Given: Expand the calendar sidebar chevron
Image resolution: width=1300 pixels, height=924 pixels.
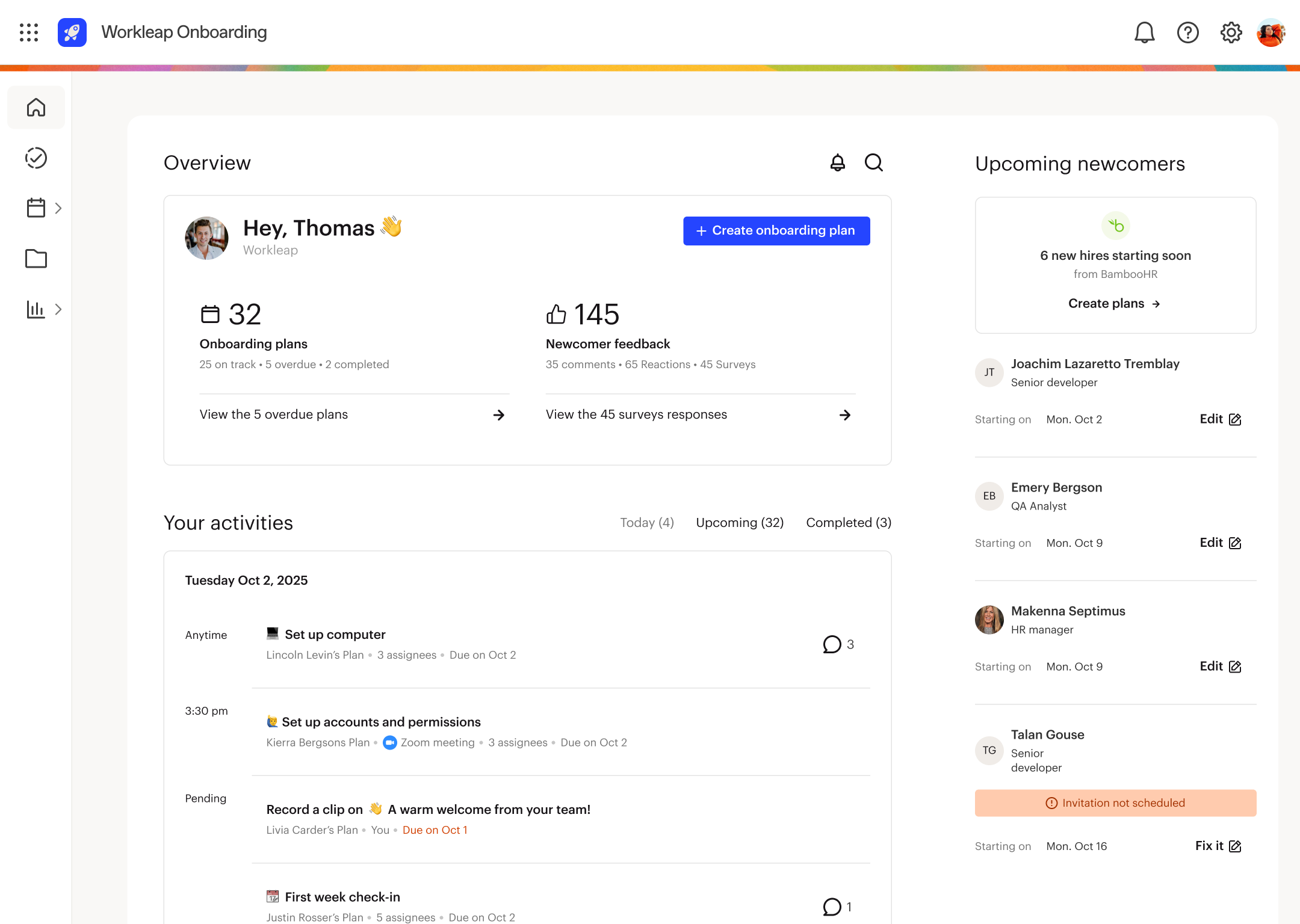Looking at the screenshot, I should pos(58,208).
